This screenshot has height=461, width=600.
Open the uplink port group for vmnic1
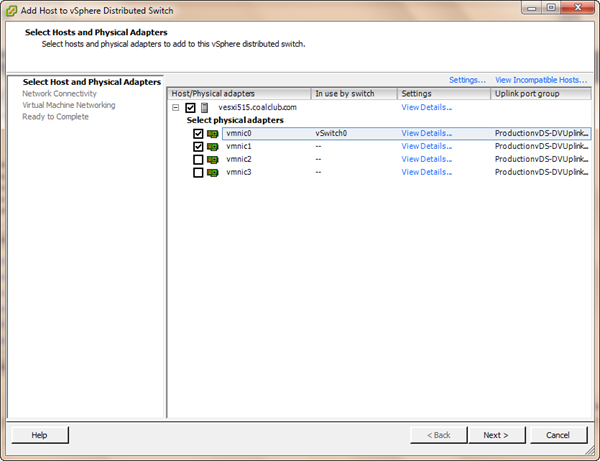pyautogui.click(x=541, y=146)
